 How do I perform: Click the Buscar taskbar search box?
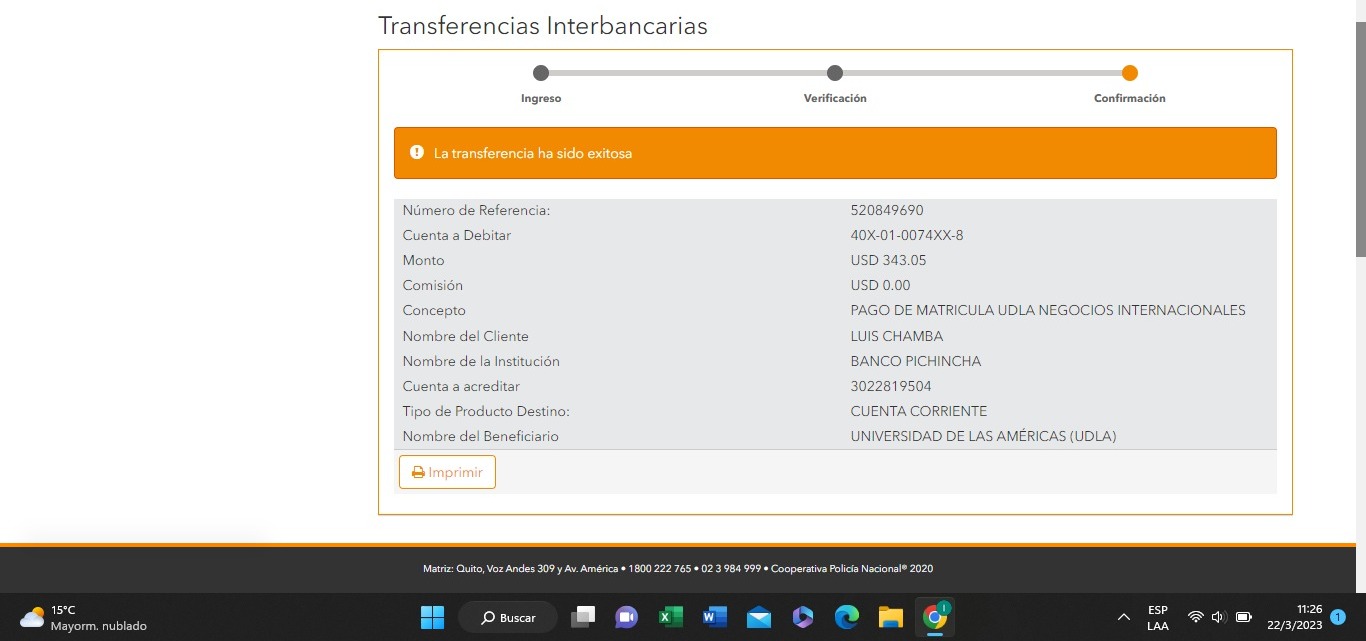(x=508, y=617)
